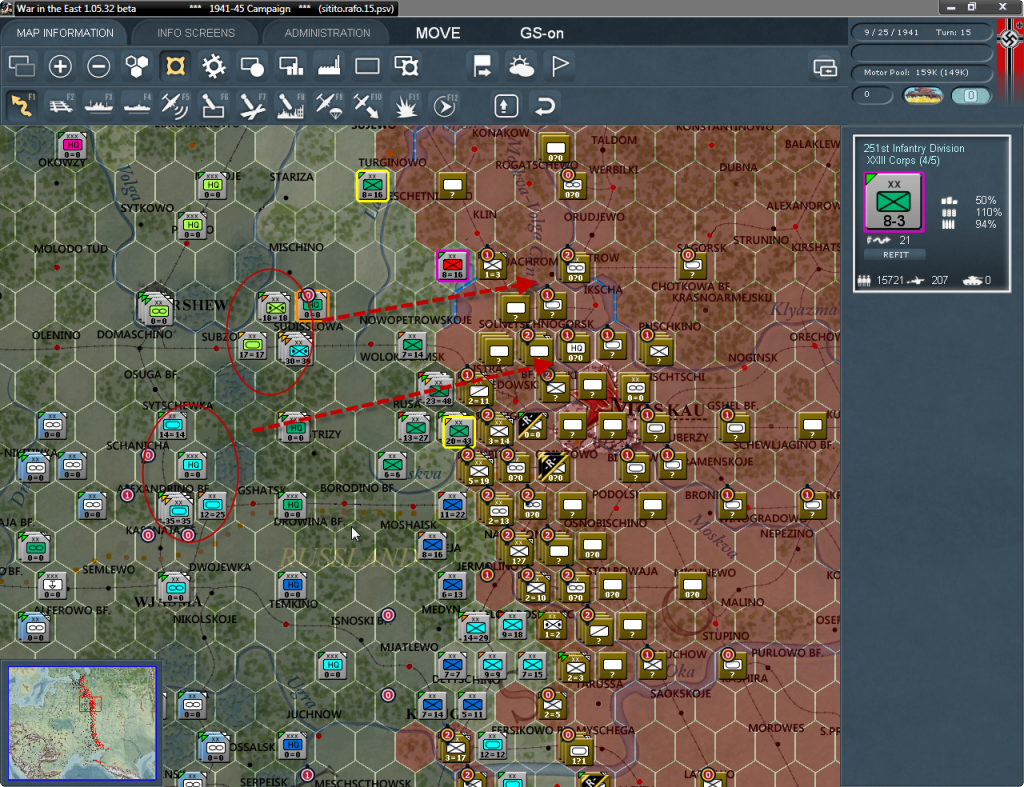The height and width of the screenshot is (787, 1024).
Task: Click the 15721 men count in unit panel
Action: pyautogui.click(x=889, y=280)
